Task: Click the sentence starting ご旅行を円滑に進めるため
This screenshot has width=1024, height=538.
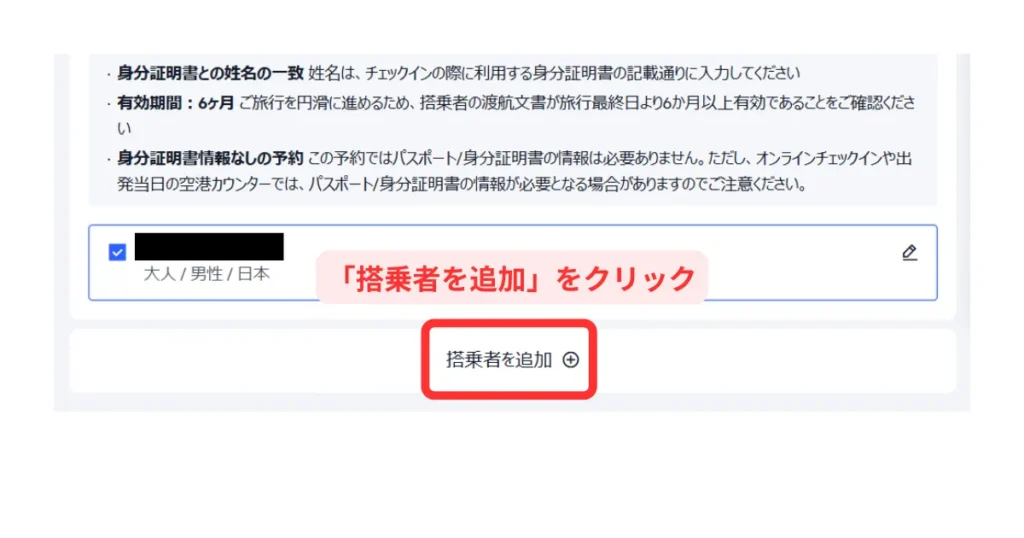Action: pyautogui.click(x=577, y=103)
